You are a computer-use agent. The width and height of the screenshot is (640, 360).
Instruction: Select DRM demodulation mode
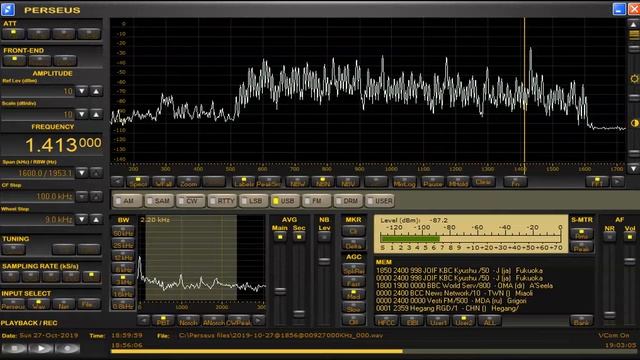pyautogui.click(x=348, y=201)
